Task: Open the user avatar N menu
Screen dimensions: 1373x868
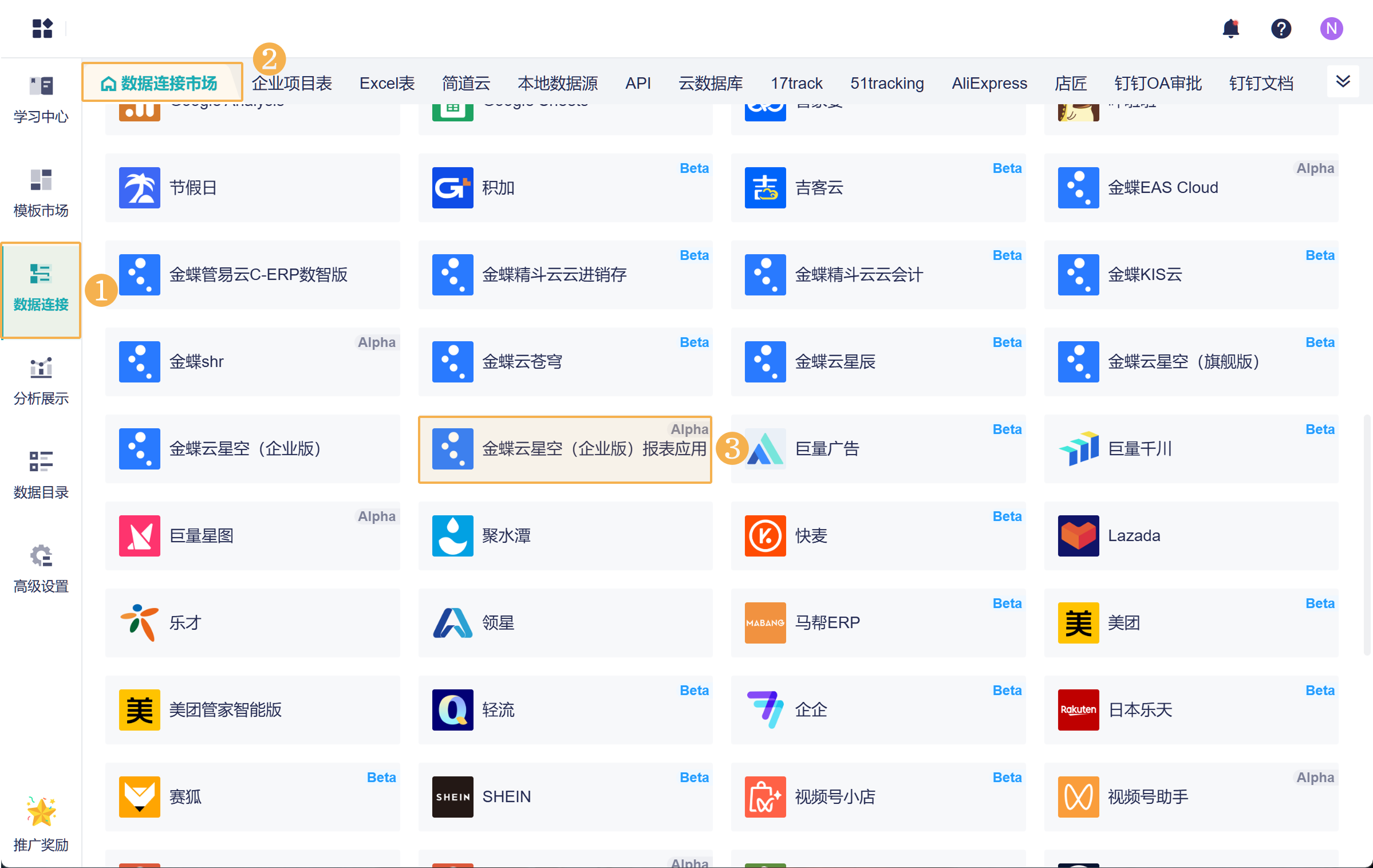Action: pyautogui.click(x=1331, y=28)
